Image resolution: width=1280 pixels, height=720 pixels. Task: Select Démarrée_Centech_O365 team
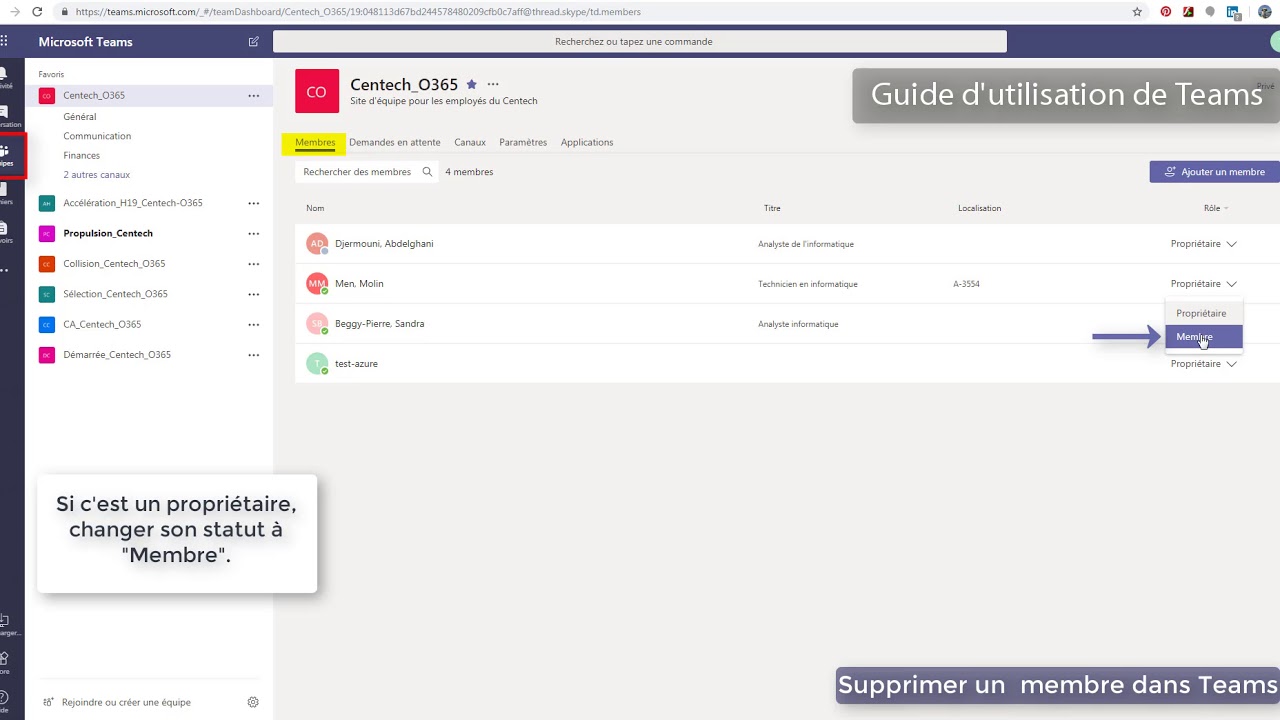[117, 355]
